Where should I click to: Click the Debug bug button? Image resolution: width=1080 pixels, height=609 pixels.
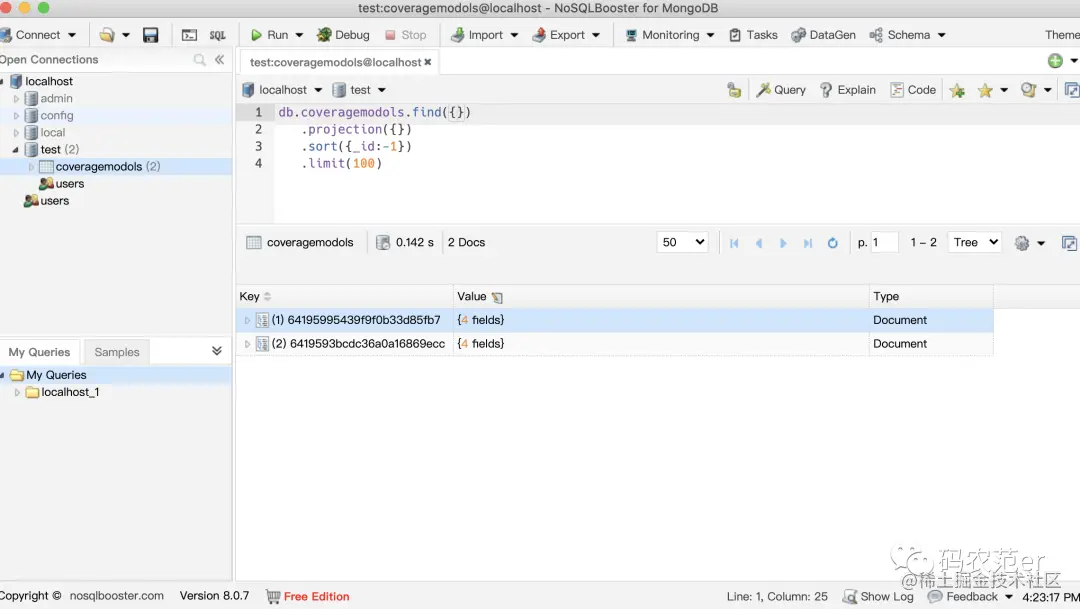[x=343, y=35]
